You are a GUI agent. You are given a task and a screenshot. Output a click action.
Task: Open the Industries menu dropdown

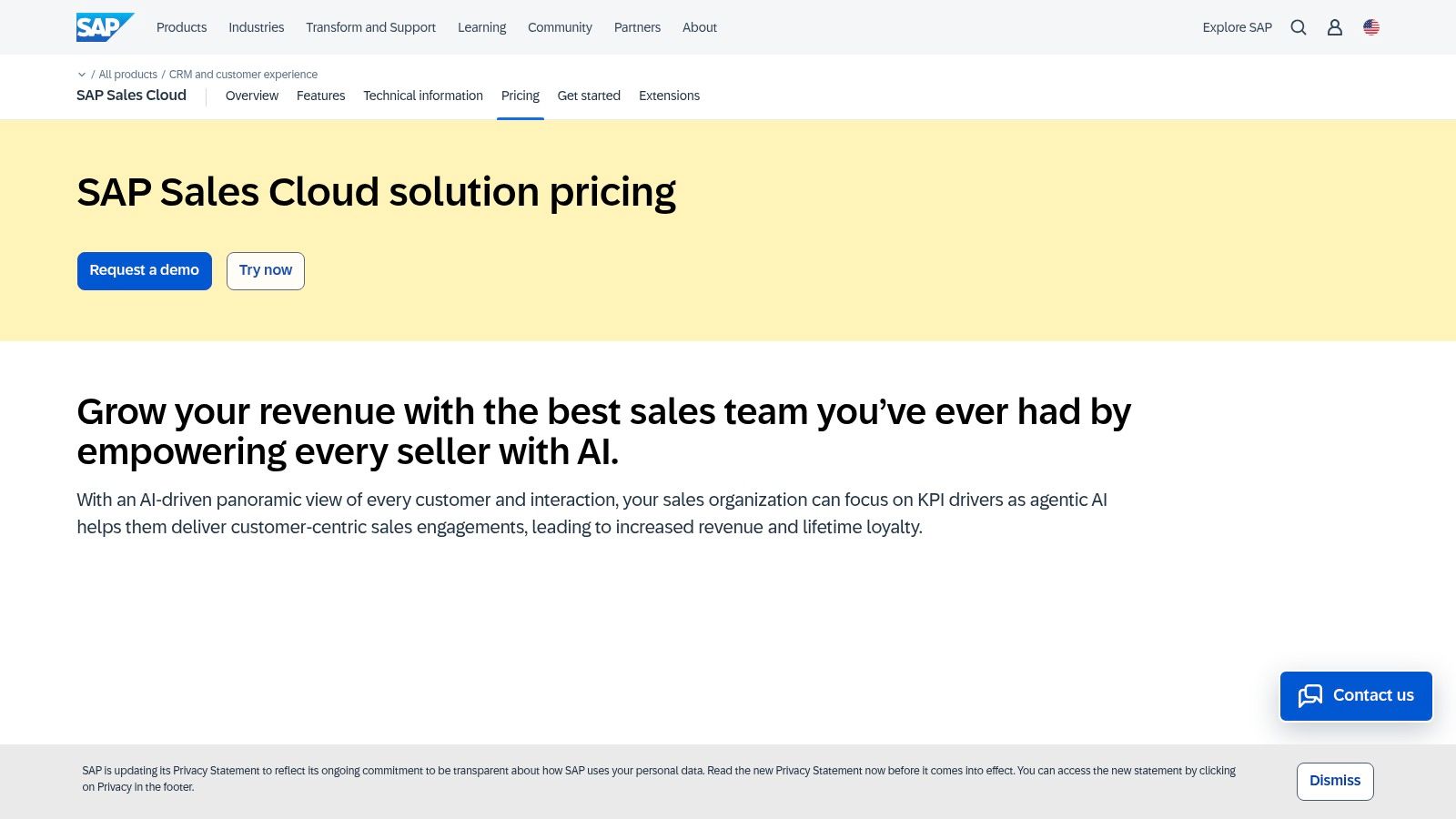[256, 27]
